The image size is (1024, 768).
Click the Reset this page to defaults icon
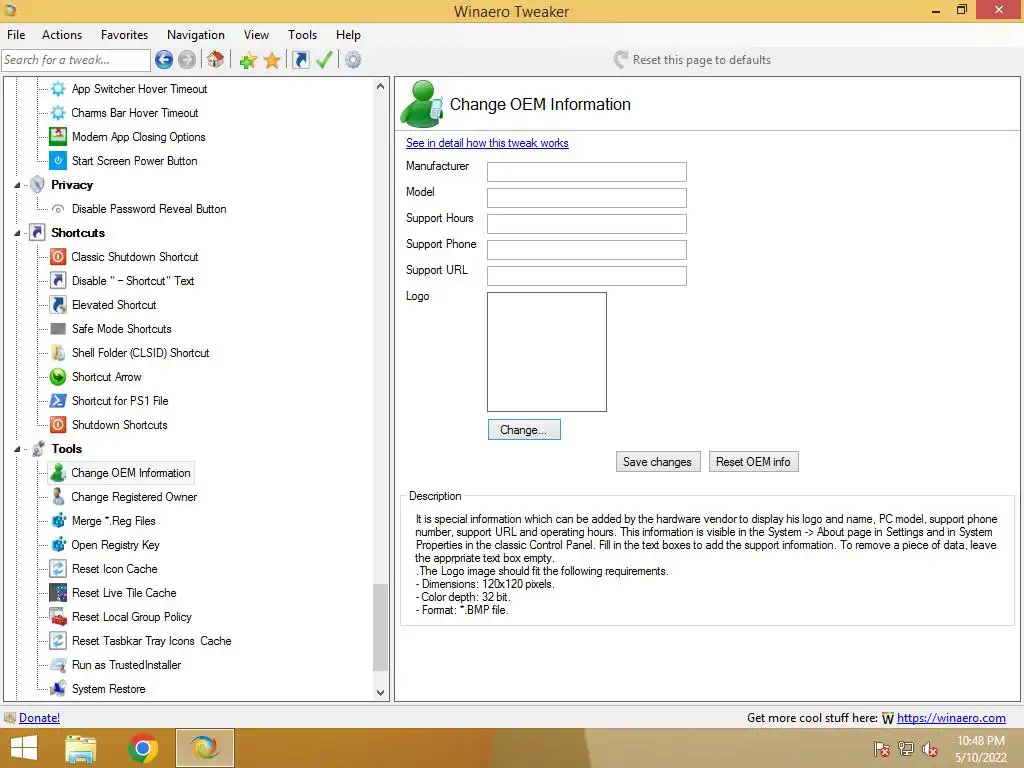621,60
